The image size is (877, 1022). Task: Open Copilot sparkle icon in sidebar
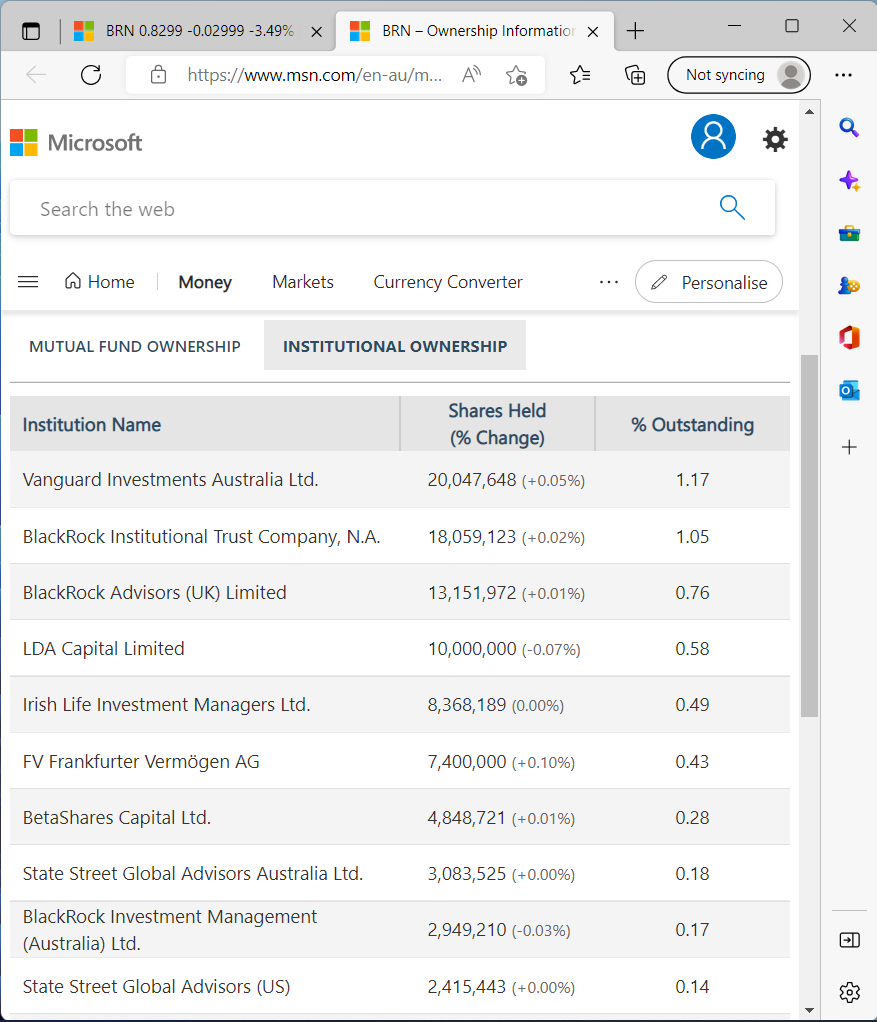pos(849,181)
